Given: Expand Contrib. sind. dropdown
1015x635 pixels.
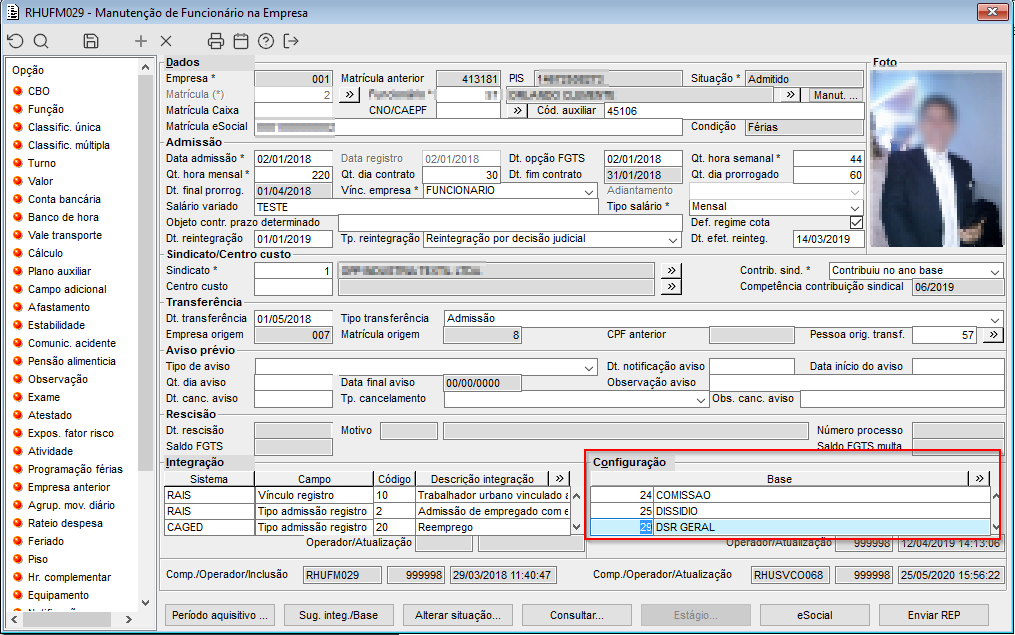Looking at the screenshot, I should coord(995,271).
